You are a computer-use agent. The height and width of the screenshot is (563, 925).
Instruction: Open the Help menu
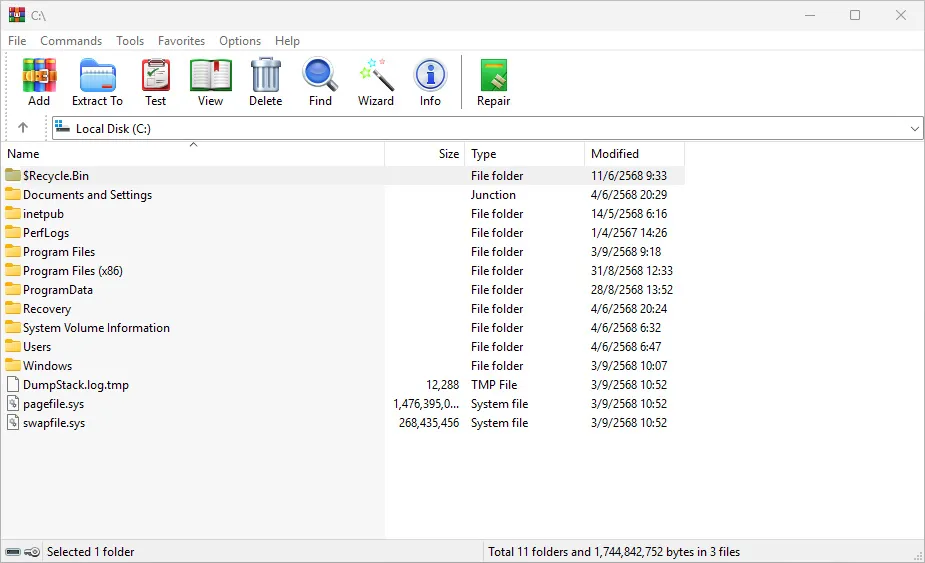287,41
